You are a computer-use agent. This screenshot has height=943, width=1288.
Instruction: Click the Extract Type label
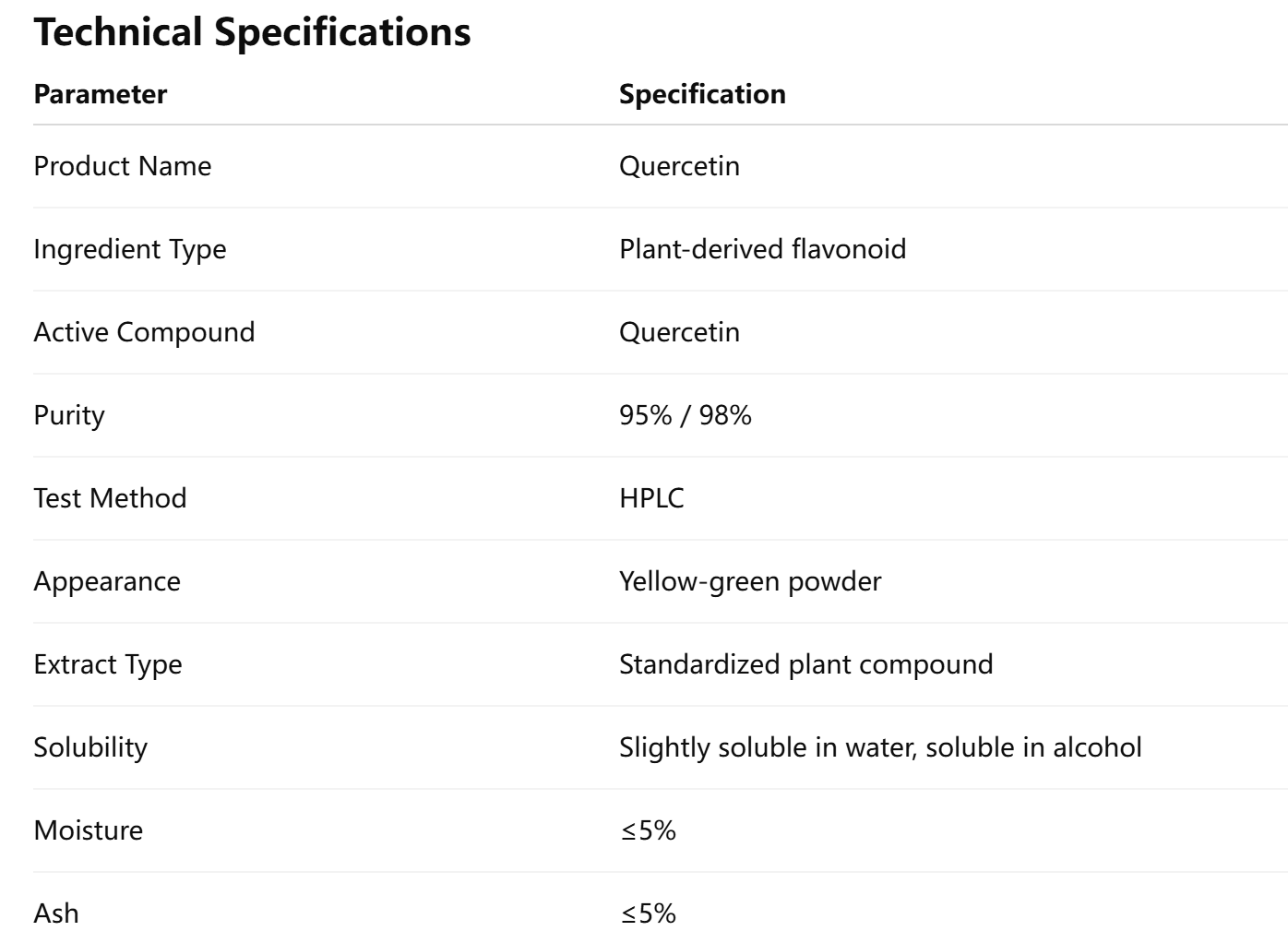(x=108, y=664)
